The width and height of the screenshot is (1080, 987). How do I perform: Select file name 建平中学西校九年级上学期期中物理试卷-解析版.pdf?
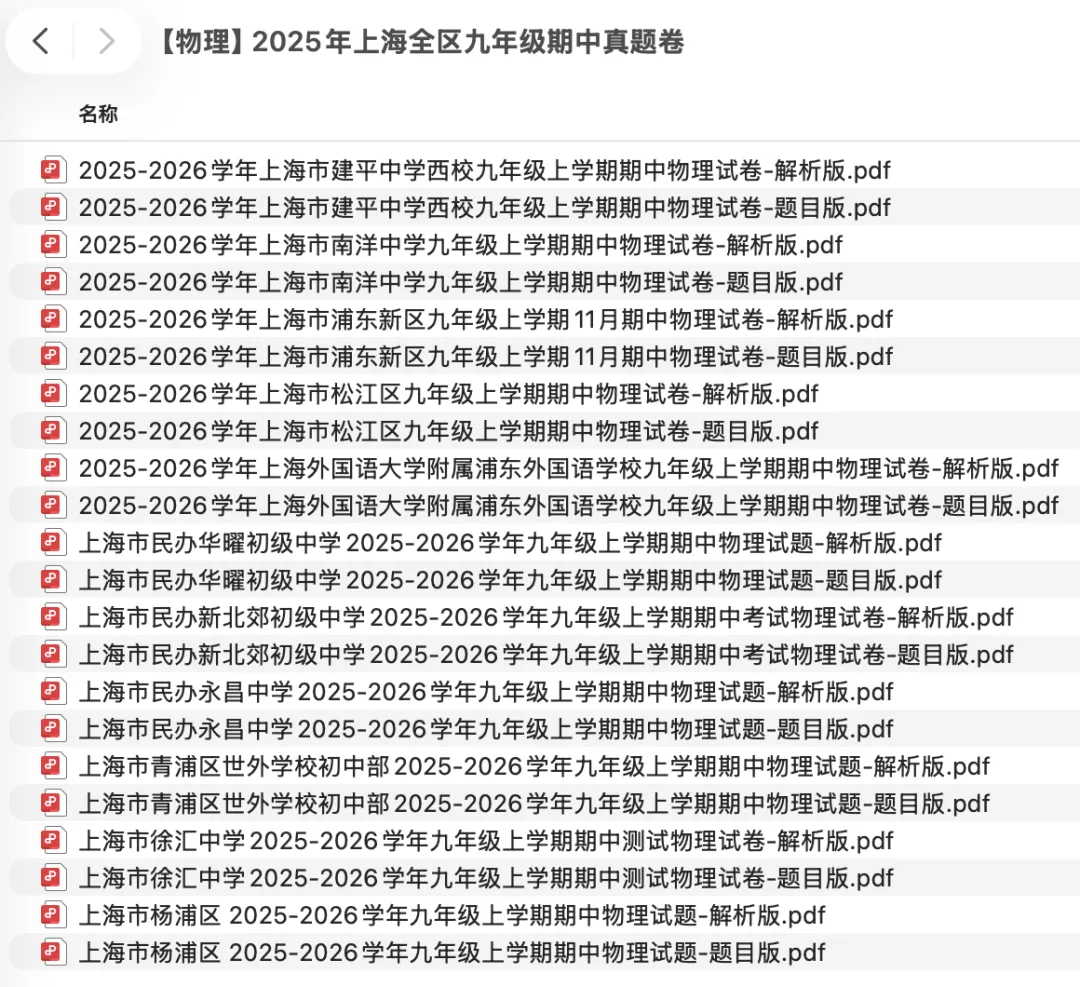tap(484, 170)
